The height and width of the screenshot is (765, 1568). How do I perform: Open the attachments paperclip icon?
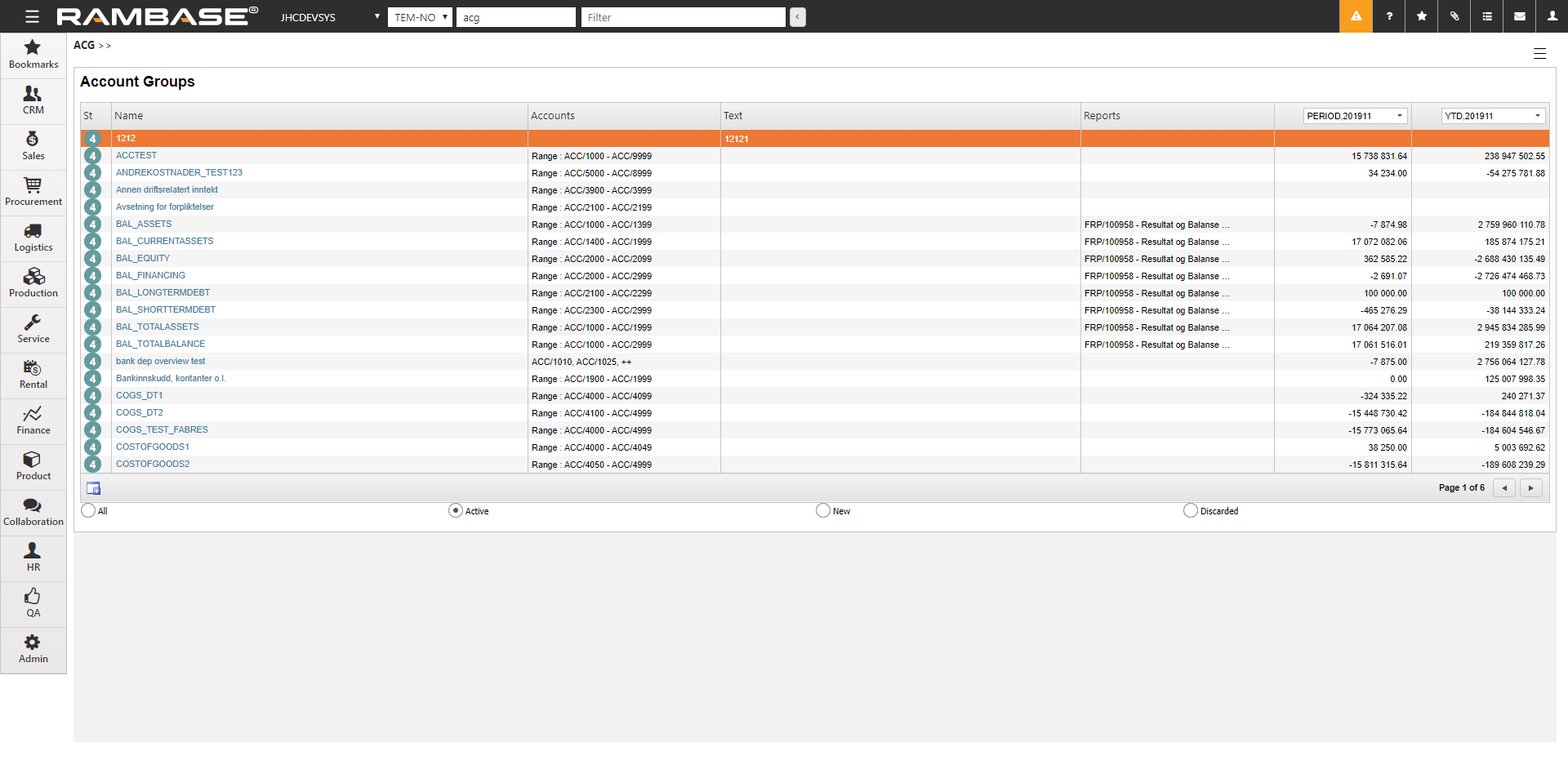pos(1454,16)
